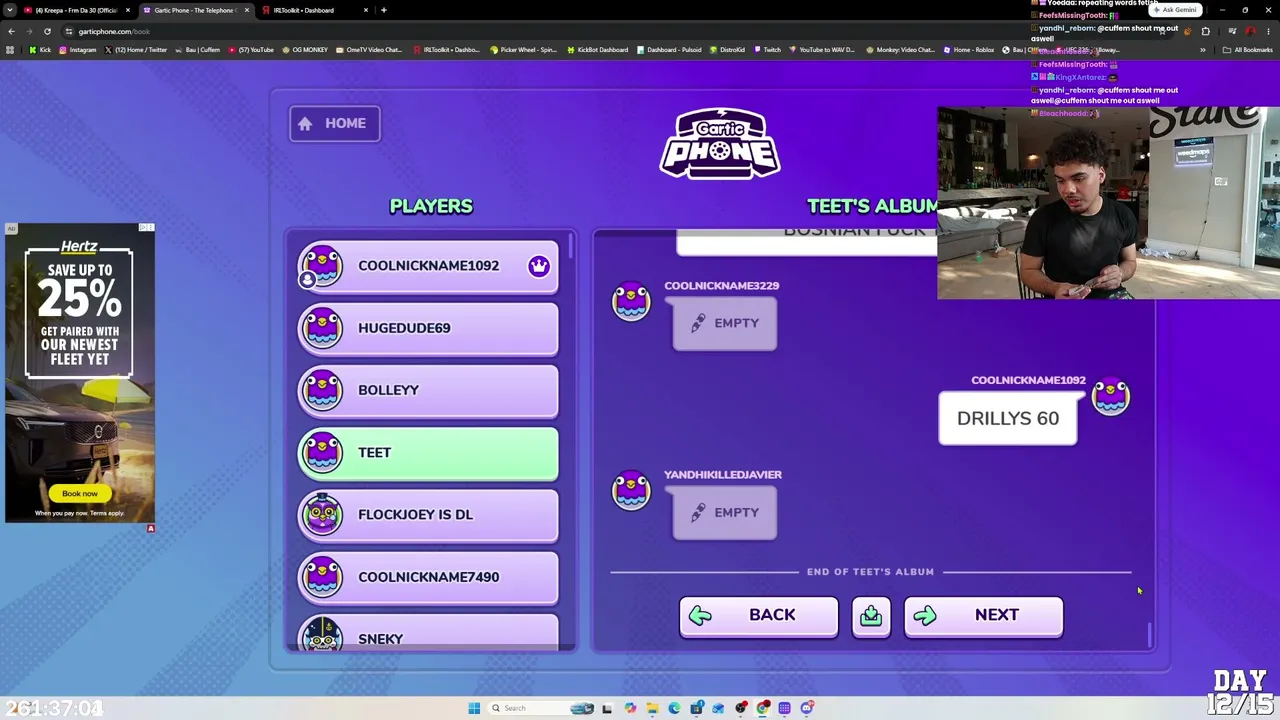Select player BOLLEYY
The image size is (1280, 720).
click(x=428, y=390)
